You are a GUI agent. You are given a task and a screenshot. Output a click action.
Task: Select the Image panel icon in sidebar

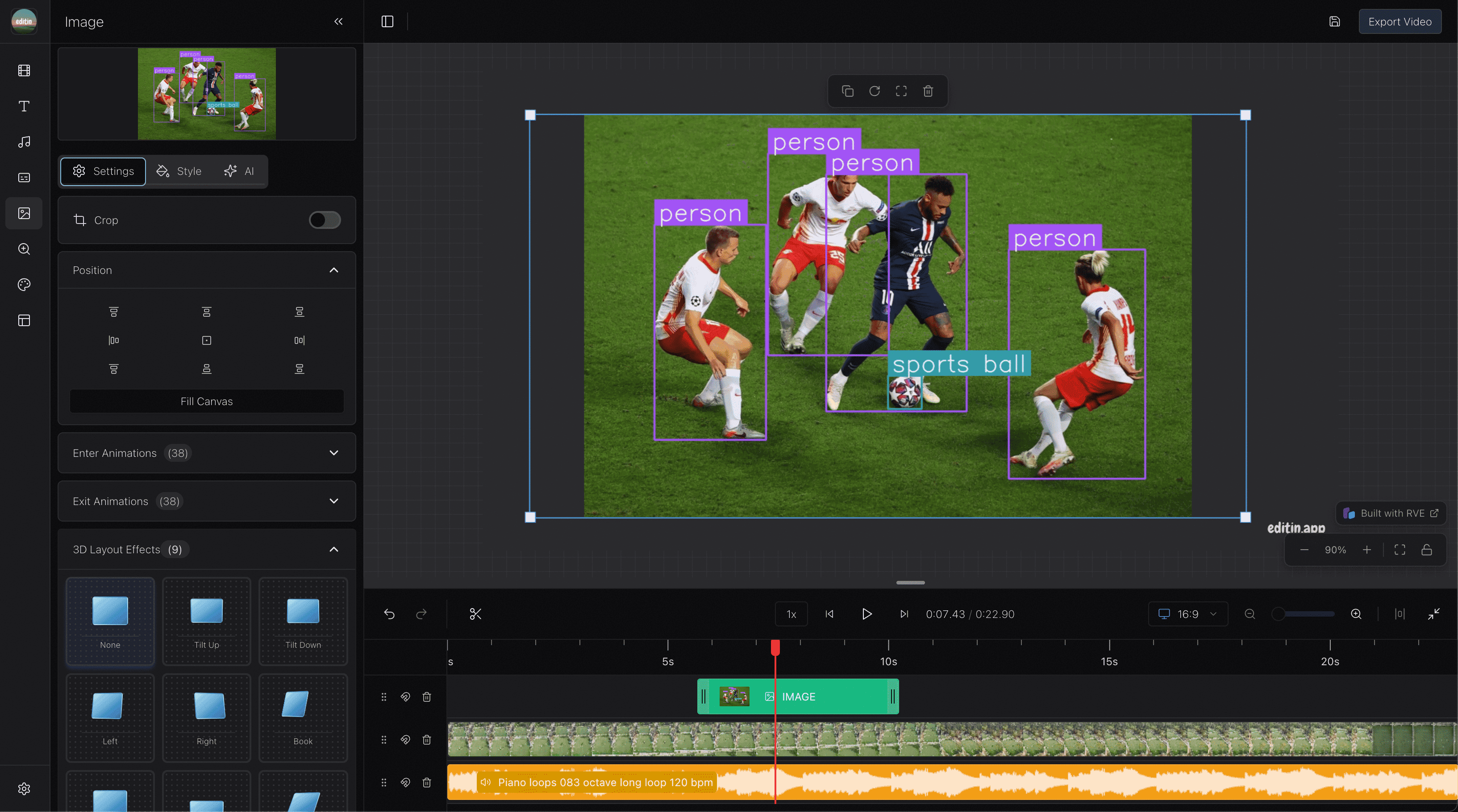pos(24,213)
